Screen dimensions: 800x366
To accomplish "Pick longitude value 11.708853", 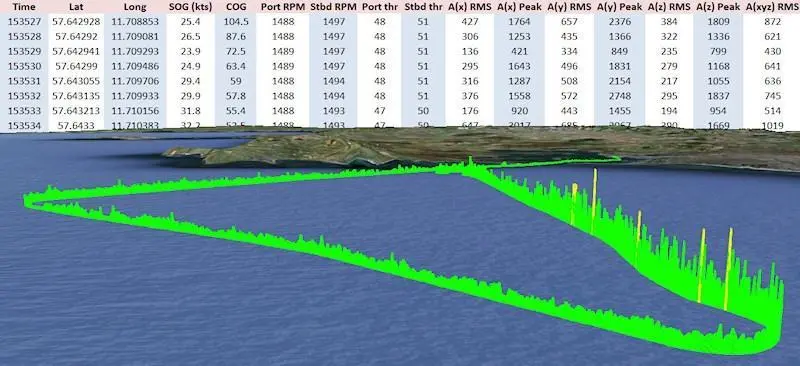I will tap(135, 22).
